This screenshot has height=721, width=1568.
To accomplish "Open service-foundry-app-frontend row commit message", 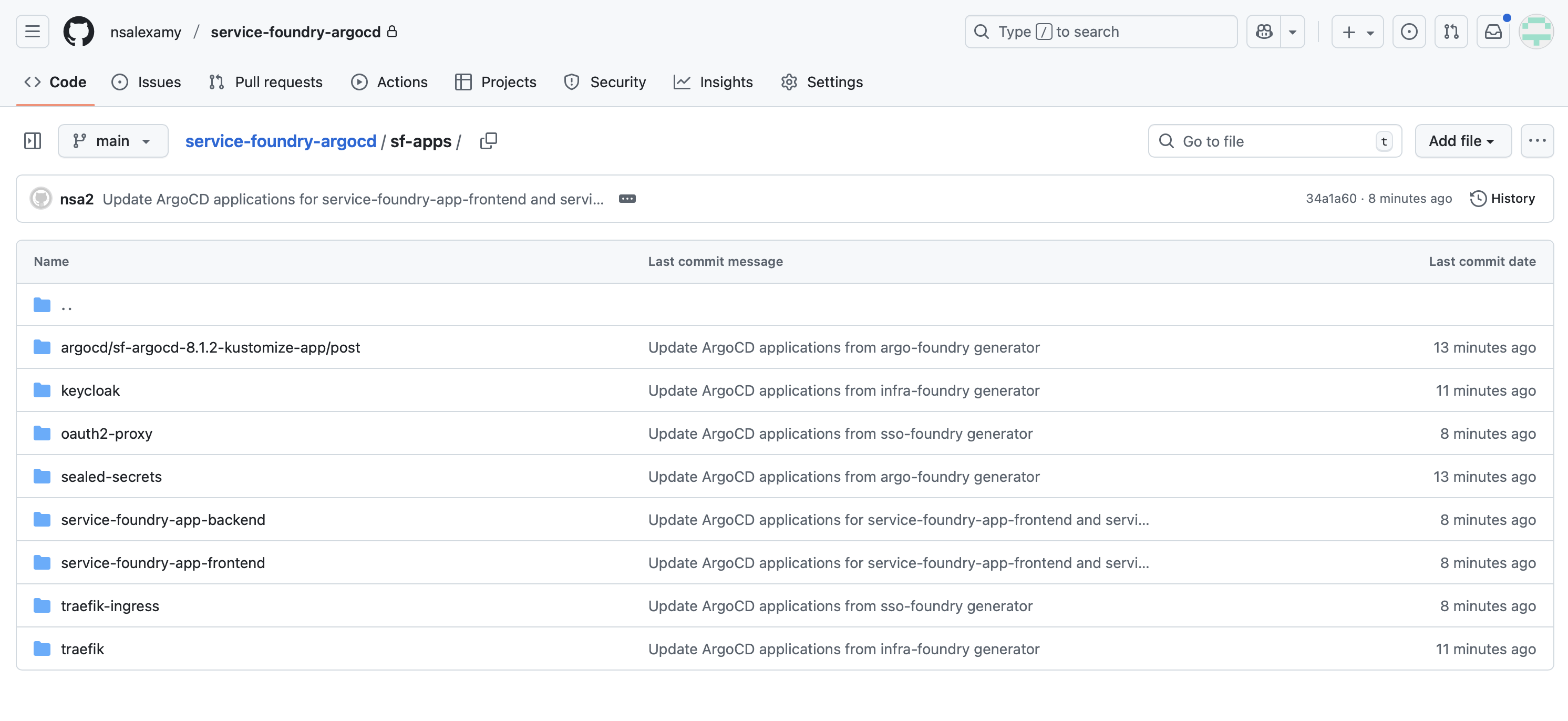I will pos(899,563).
